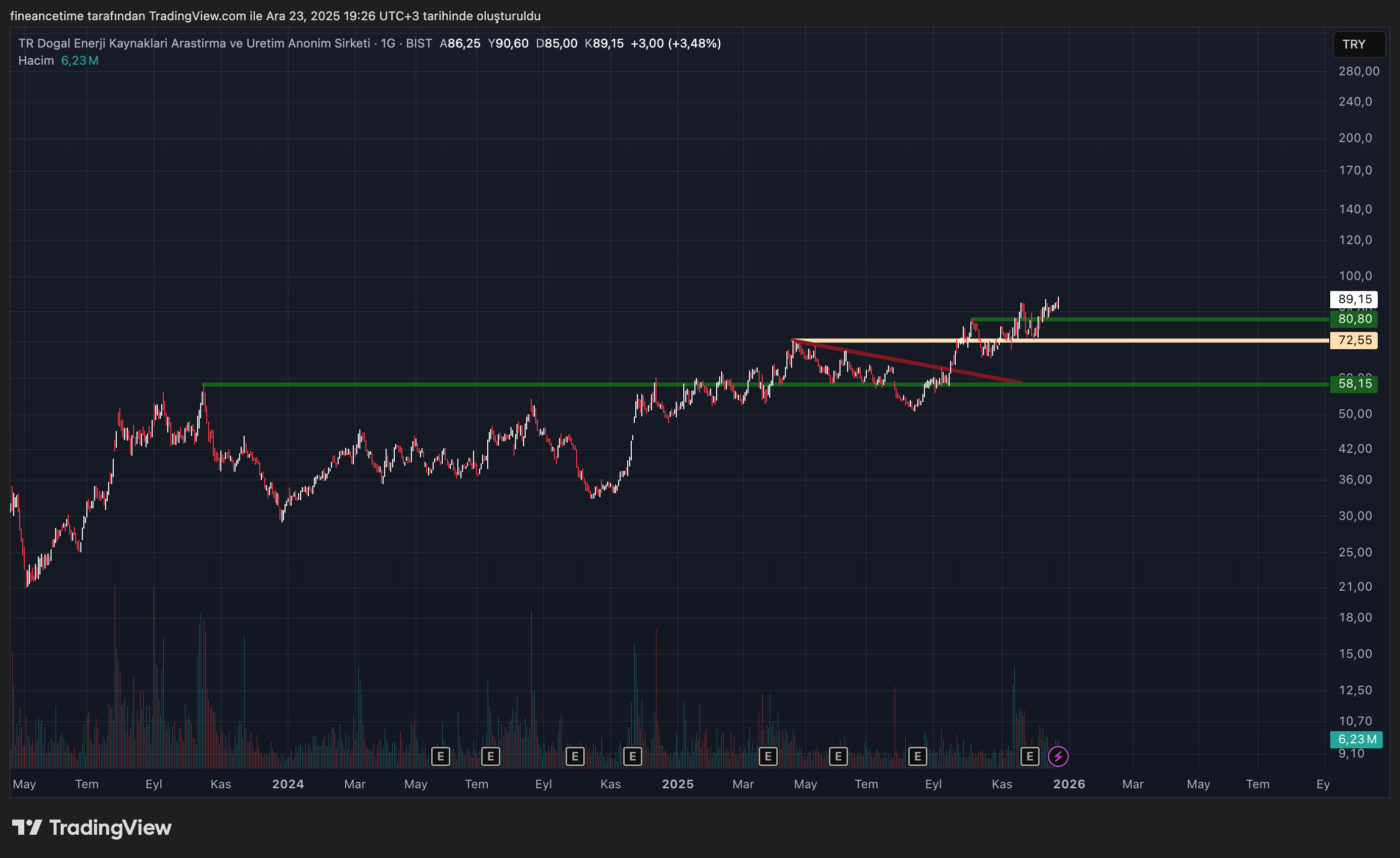Click the TR Dogal Enerji symbol title

pyautogui.click(x=193, y=43)
